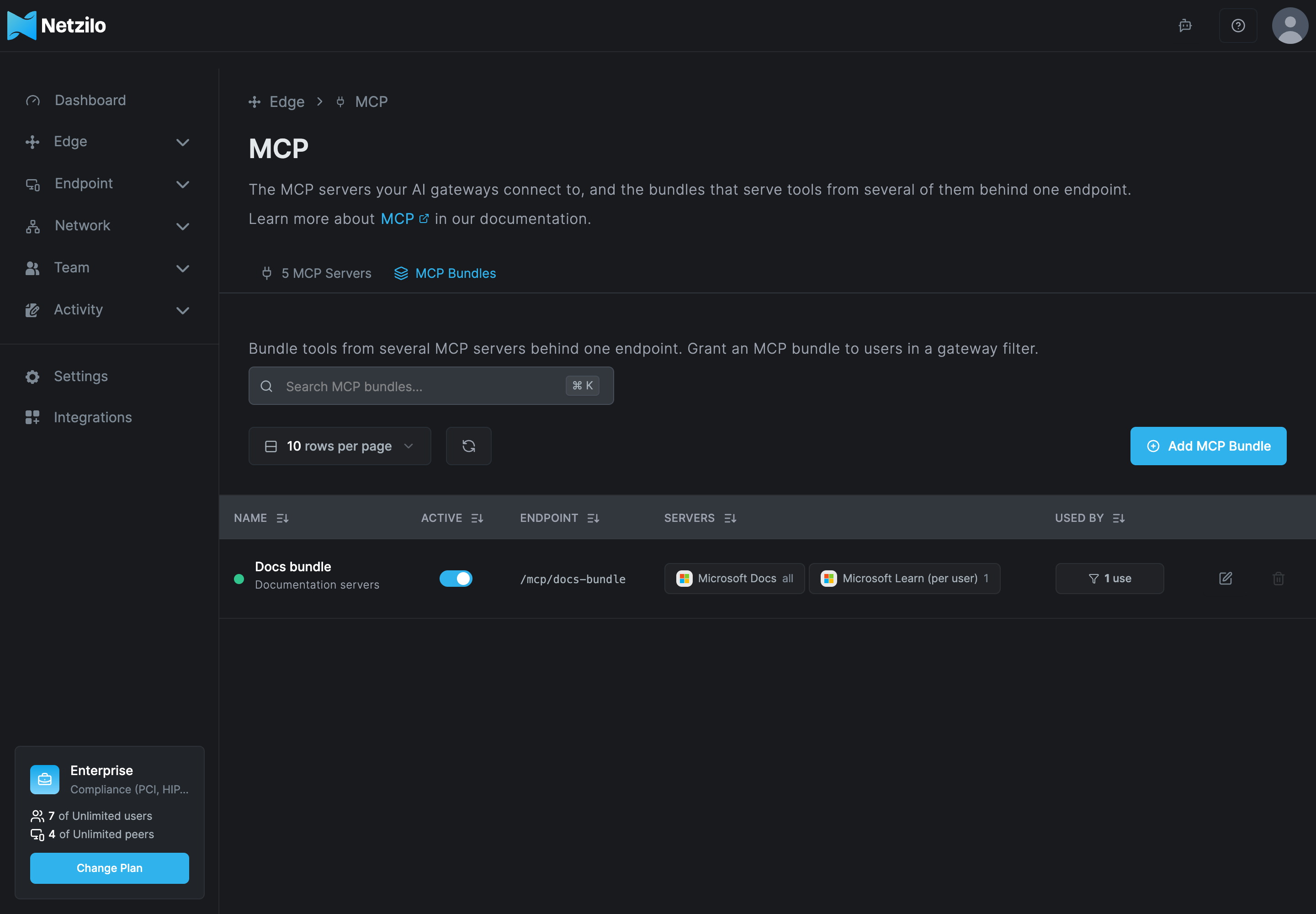
Task: Sort the table by Servers column
Action: (x=700, y=518)
